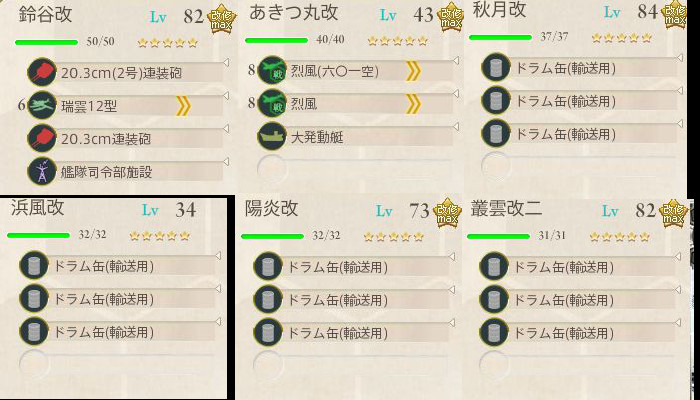Click the yellow chevrons next to 烈風(六〇一空)
Screen dimensions: 700x400
coord(412,71)
